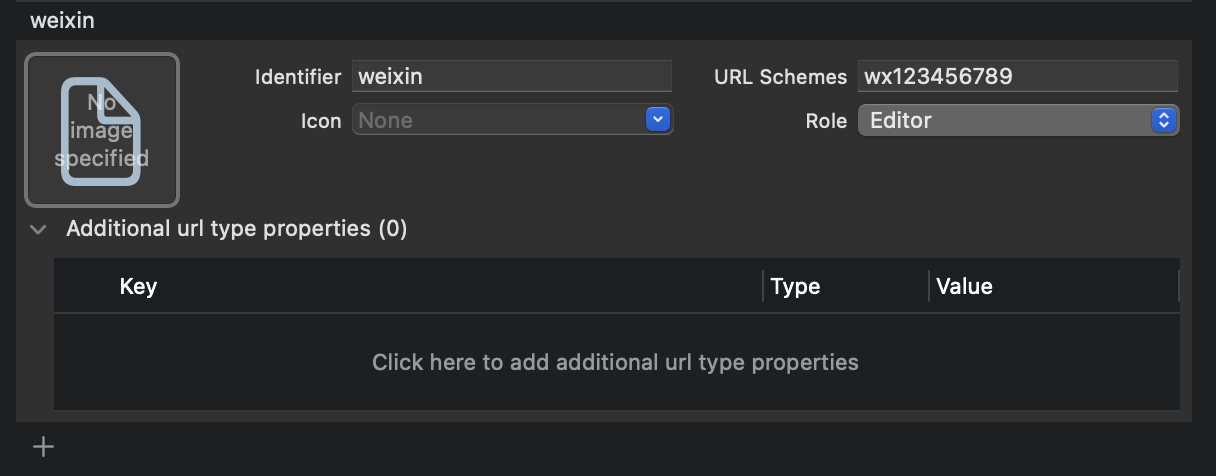Click the Role label
The image size is (1216, 476).
click(826, 121)
